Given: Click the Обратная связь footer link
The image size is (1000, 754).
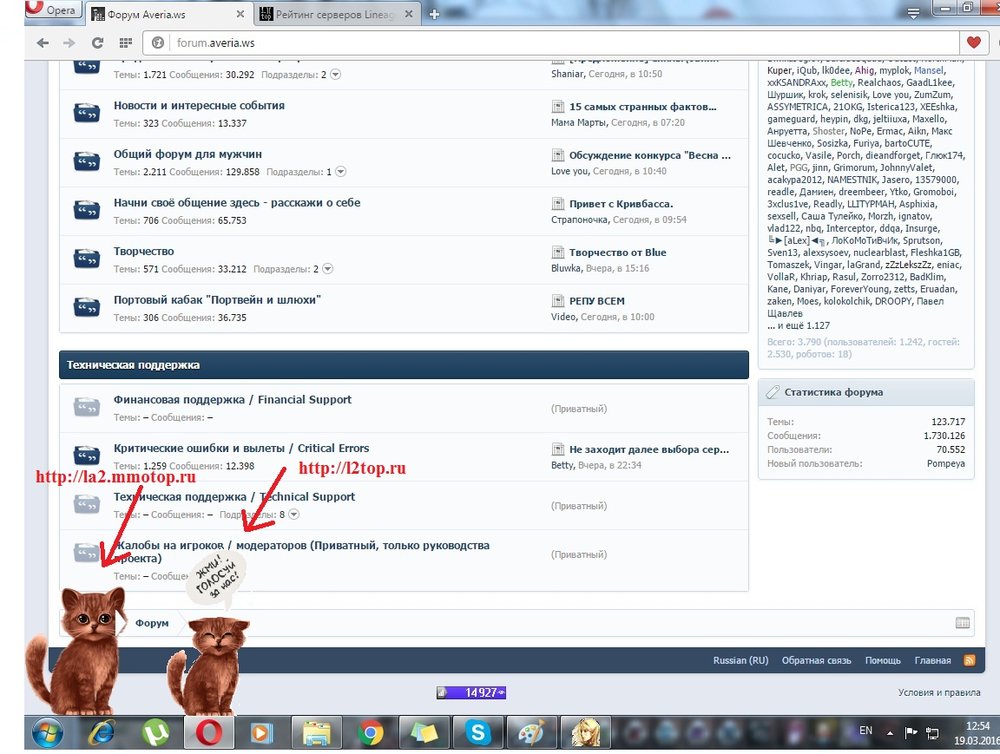Looking at the screenshot, I should [816, 661].
